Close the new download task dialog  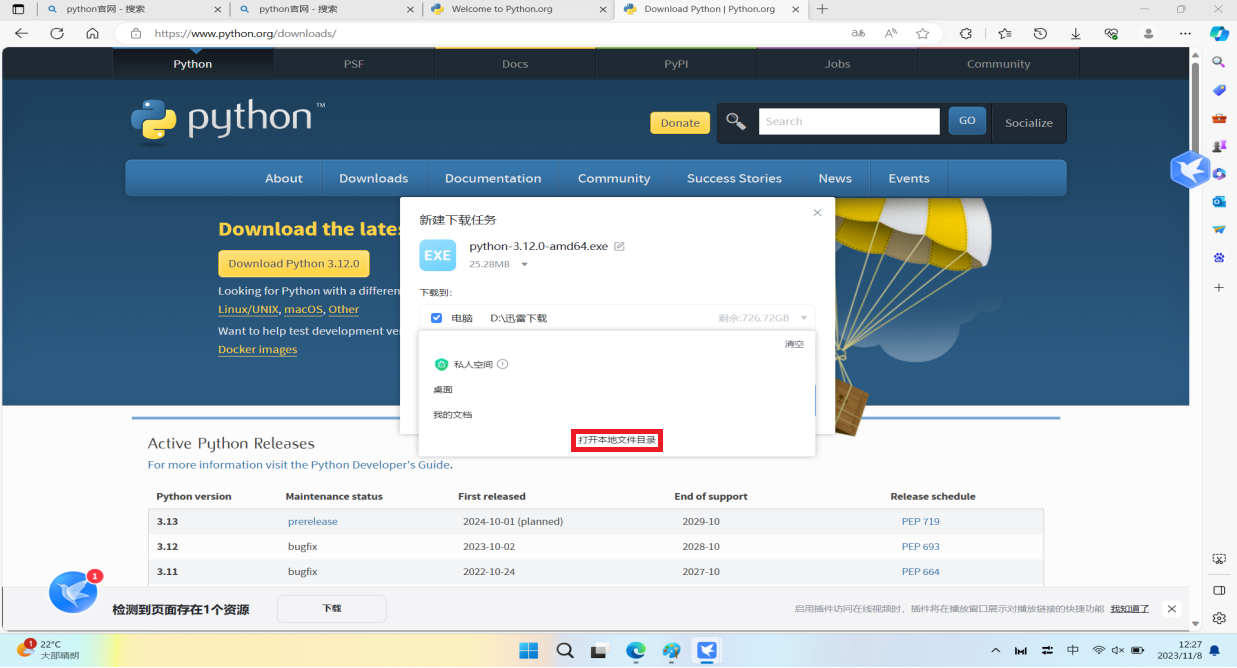click(x=817, y=213)
